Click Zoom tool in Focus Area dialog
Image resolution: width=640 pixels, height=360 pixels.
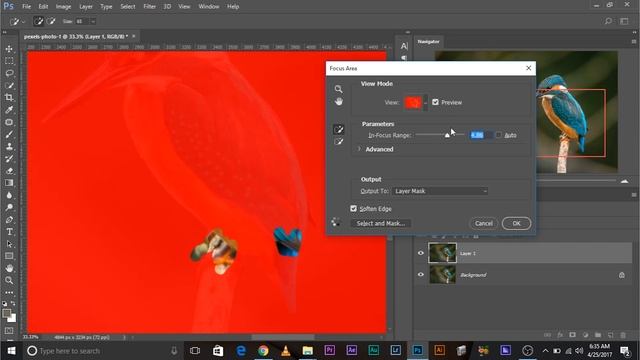point(338,89)
